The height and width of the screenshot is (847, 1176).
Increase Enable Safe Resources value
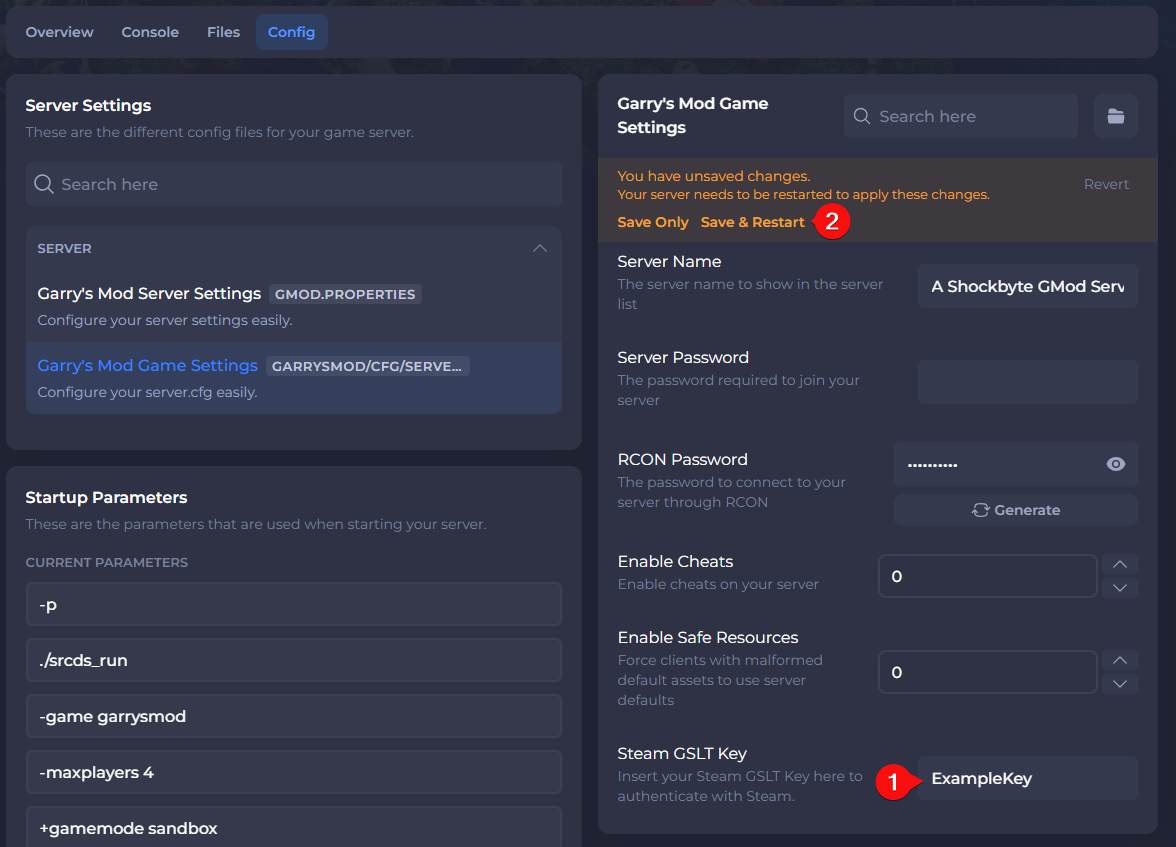1119,660
